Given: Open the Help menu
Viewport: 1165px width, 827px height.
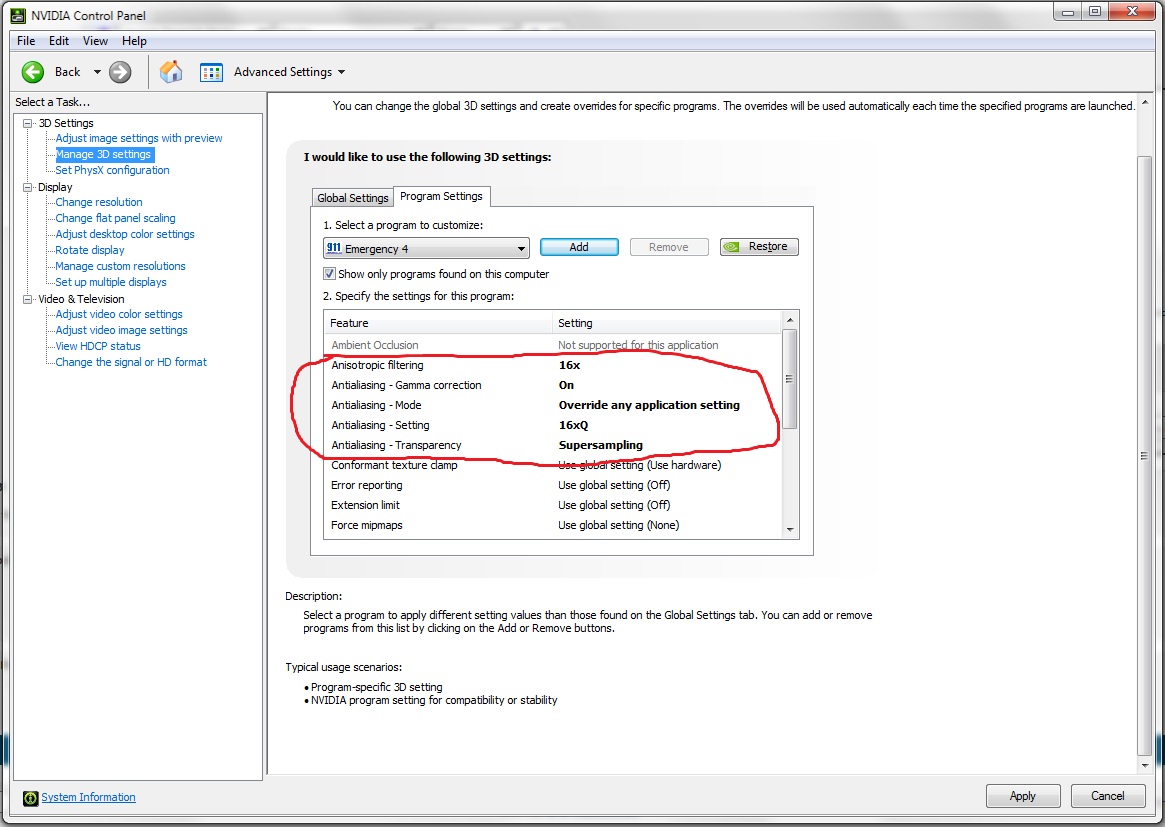Looking at the screenshot, I should tap(134, 41).
